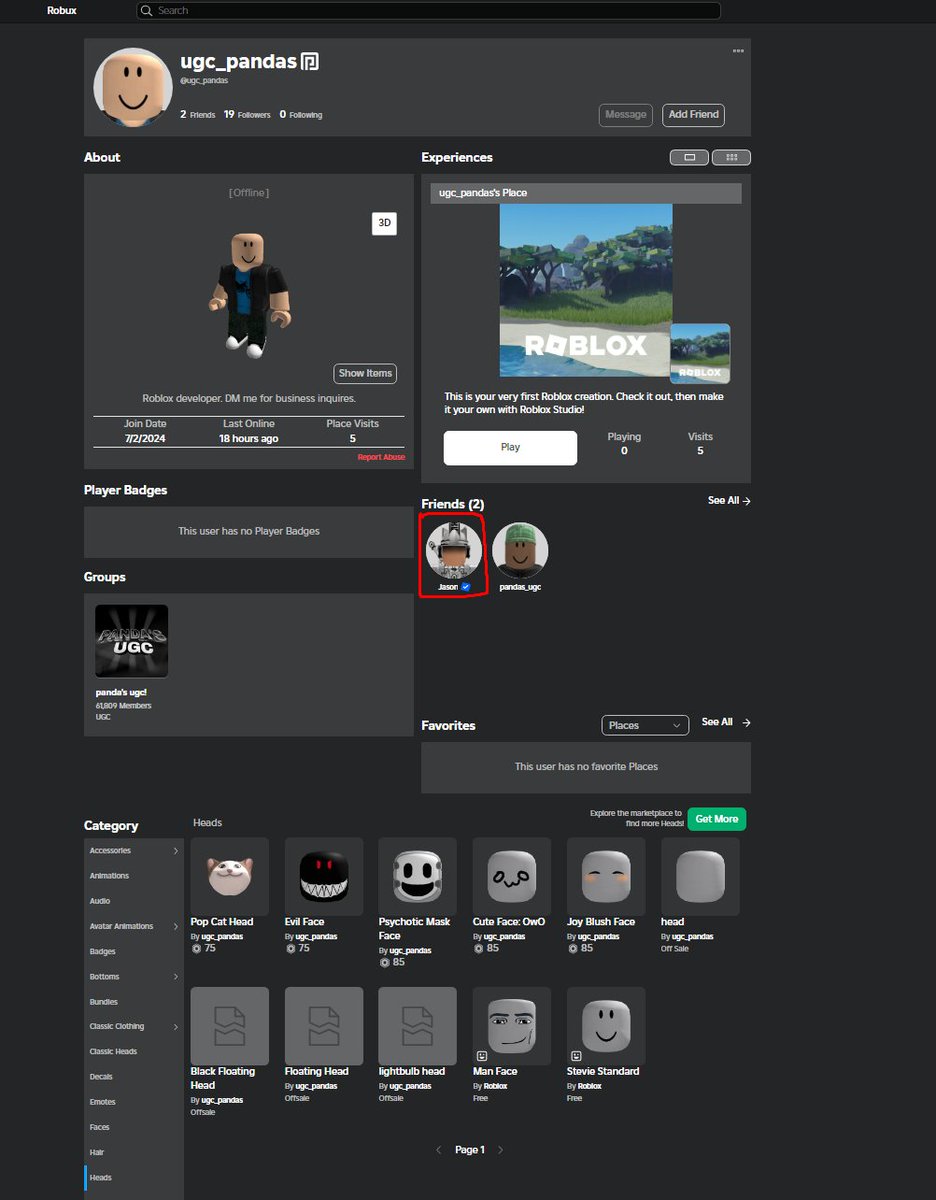Select the Classic Heads category

pos(134,1051)
